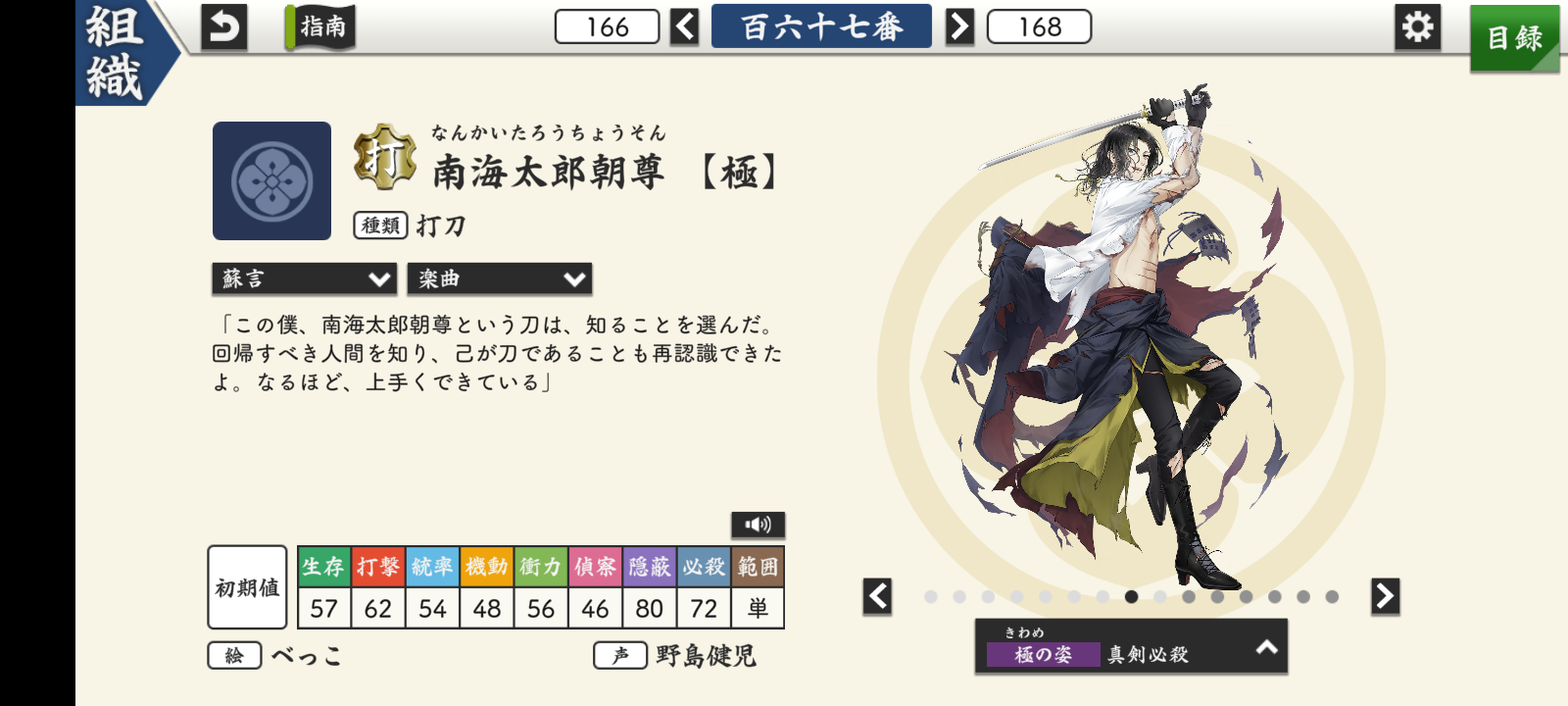This screenshot has width=1568, height=706.
Task: Open the 目録 catalog button
Action: coord(1515,38)
